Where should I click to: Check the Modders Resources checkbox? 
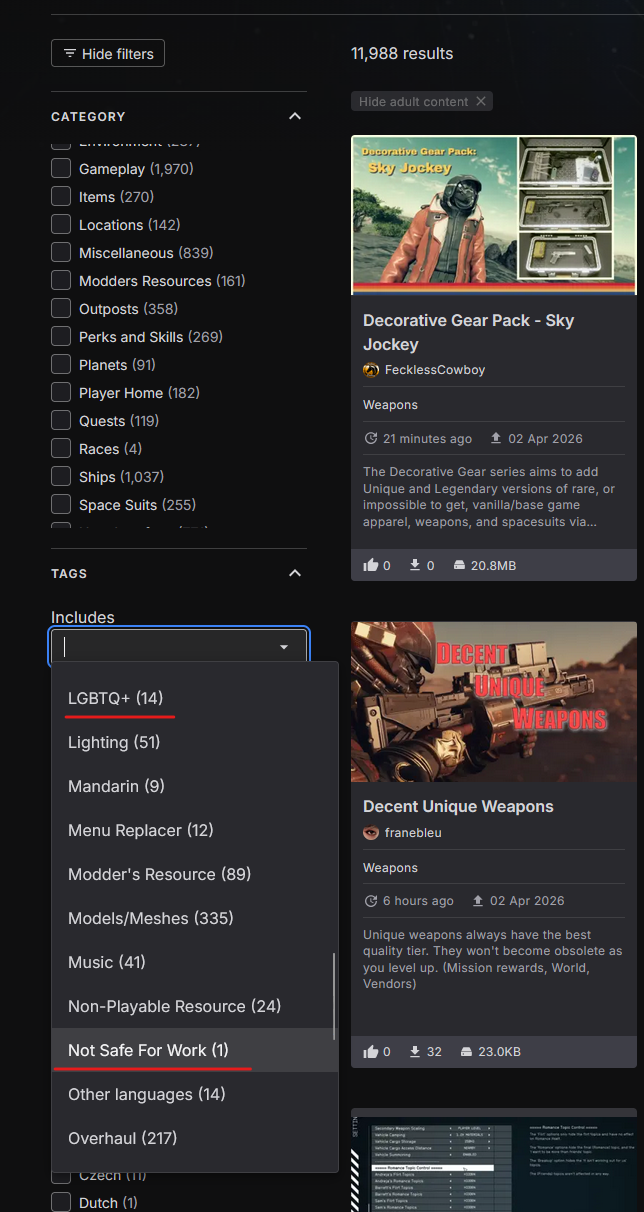(x=61, y=281)
